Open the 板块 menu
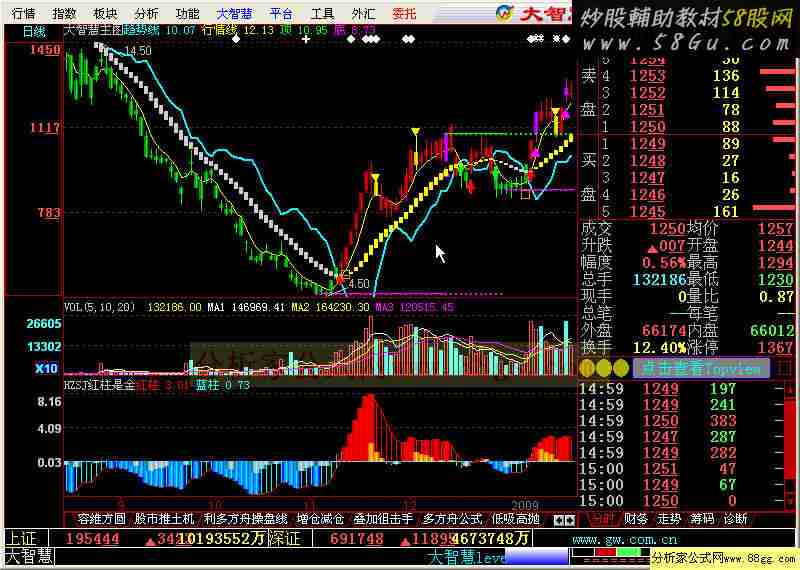This screenshot has height=570, width=800. [x=106, y=13]
